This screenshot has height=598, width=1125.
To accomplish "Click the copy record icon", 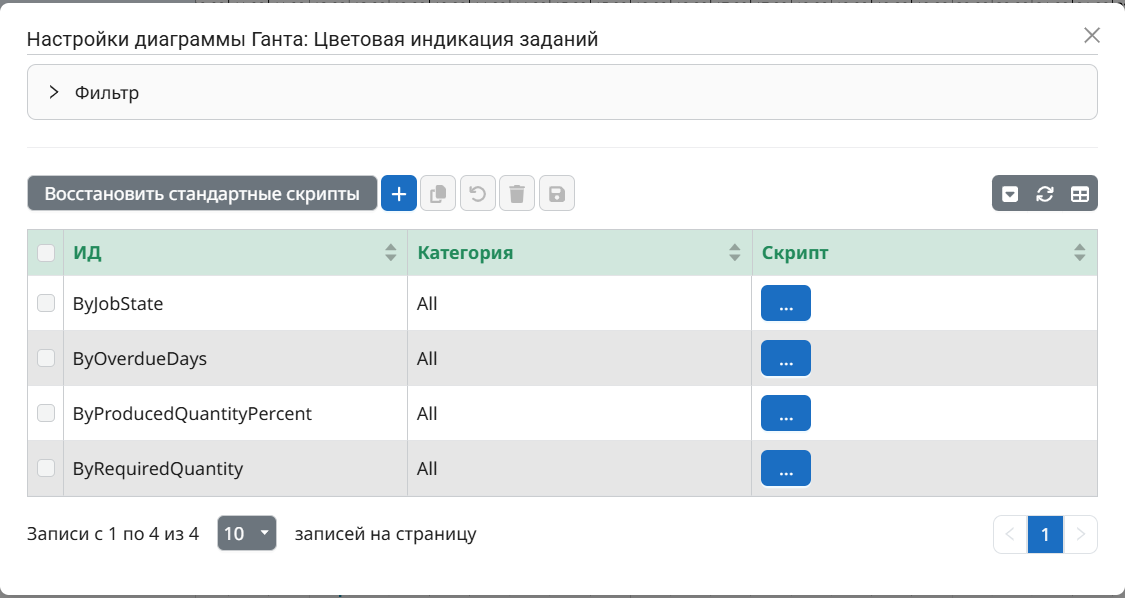I will pos(438,194).
